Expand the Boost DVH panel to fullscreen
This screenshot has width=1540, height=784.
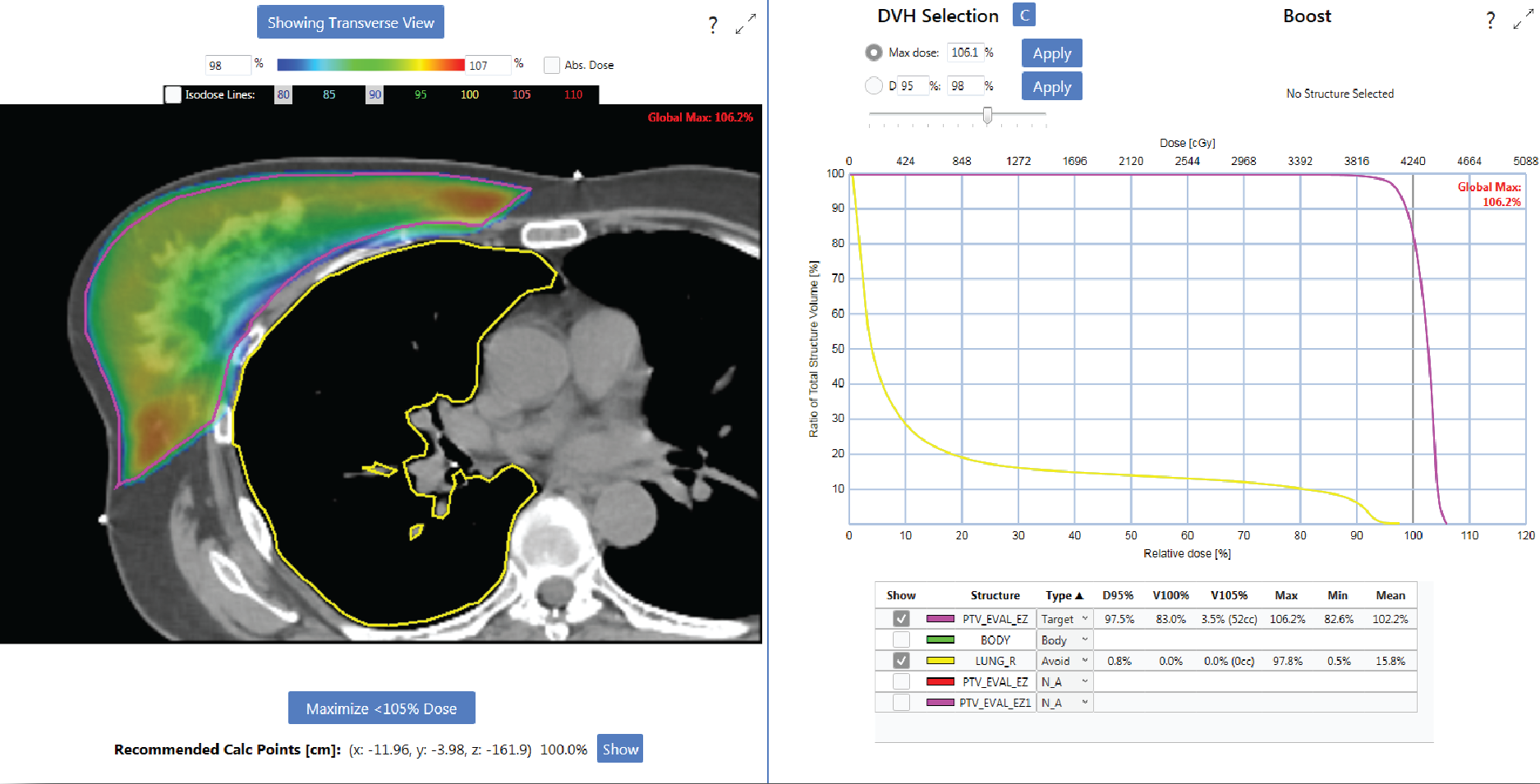click(x=1522, y=21)
